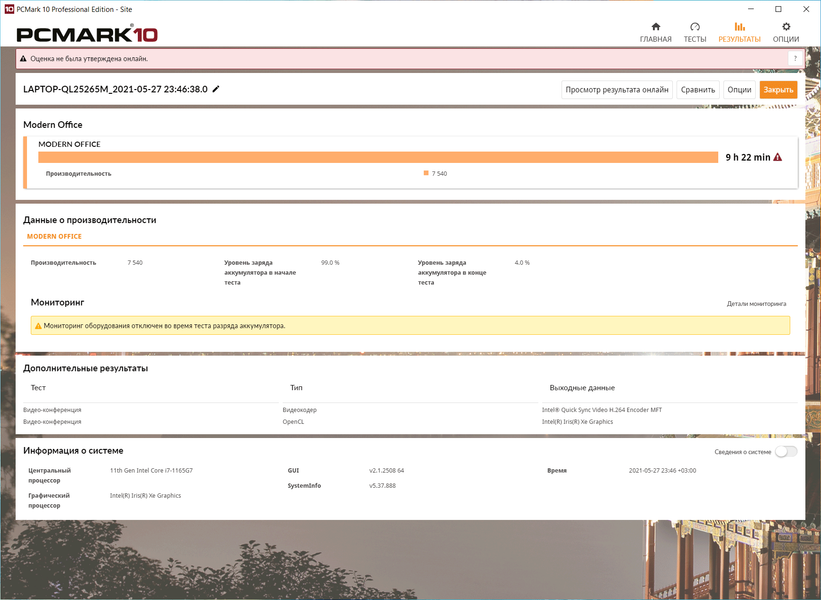Viewport: 821px width, 600px height.
Task: Click the result name LAPTOP-QL25265M_2021-05-27 23:46:38.0
Action: click(x=115, y=89)
